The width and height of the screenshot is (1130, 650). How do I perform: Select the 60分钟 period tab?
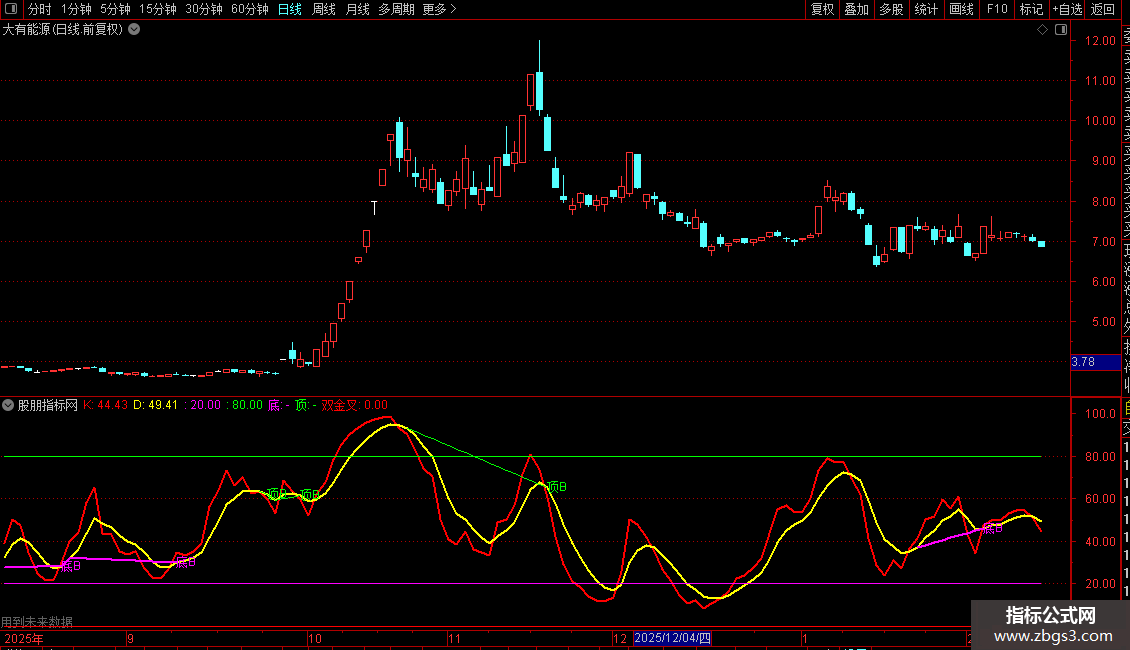(250, 9)
